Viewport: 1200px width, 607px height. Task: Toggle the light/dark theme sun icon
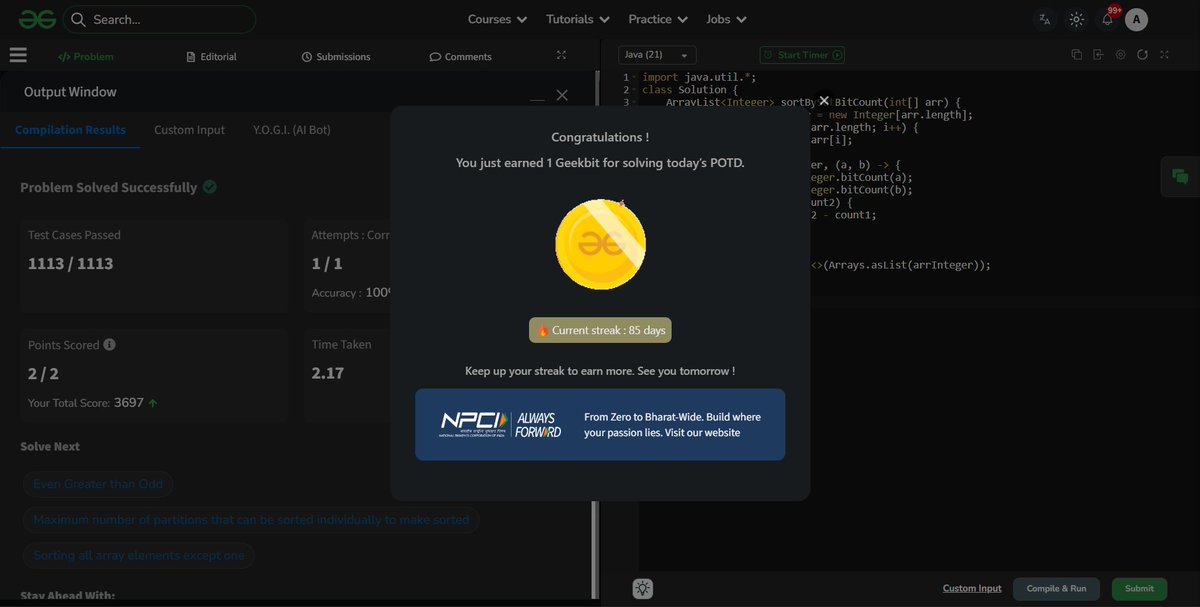point(1076,19)
